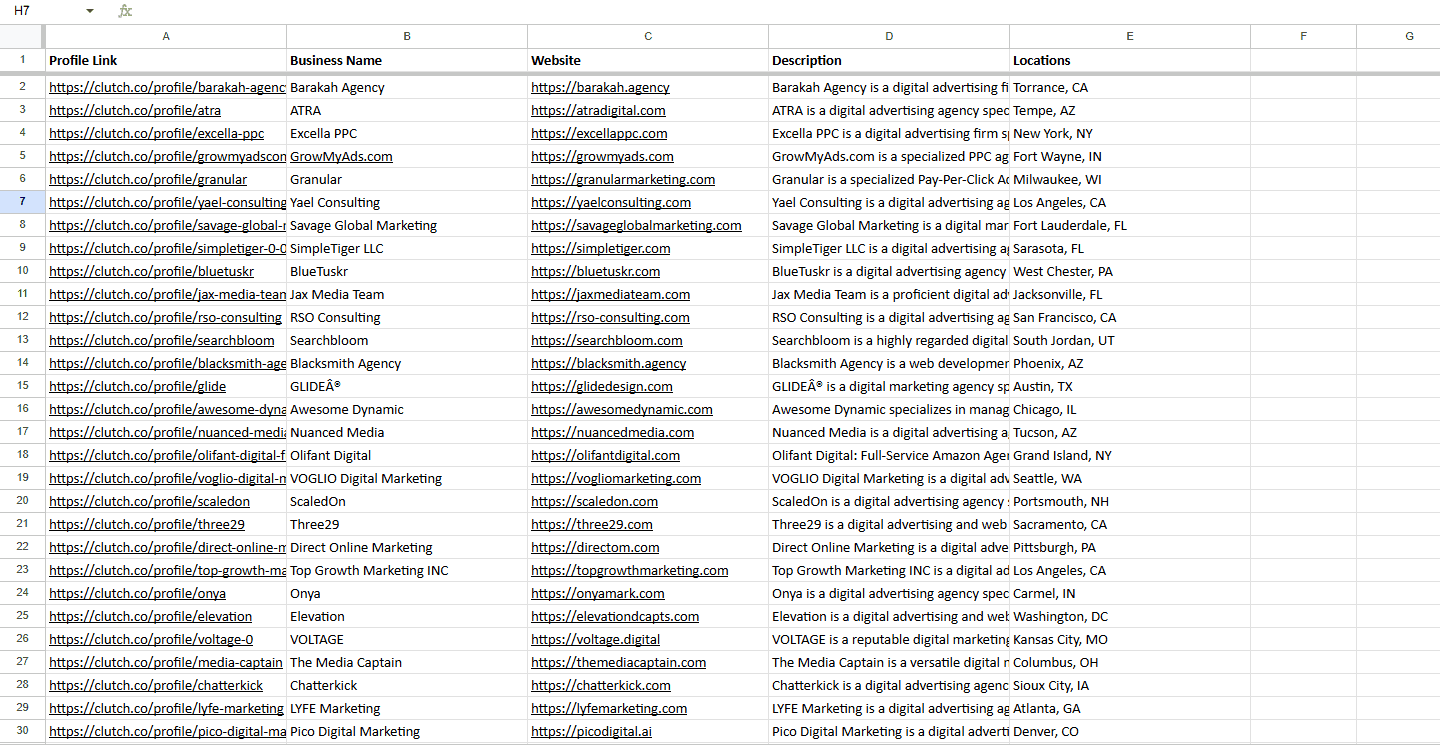Select row 7 header
1440x745 pixels.
click(x=22, y=202)
